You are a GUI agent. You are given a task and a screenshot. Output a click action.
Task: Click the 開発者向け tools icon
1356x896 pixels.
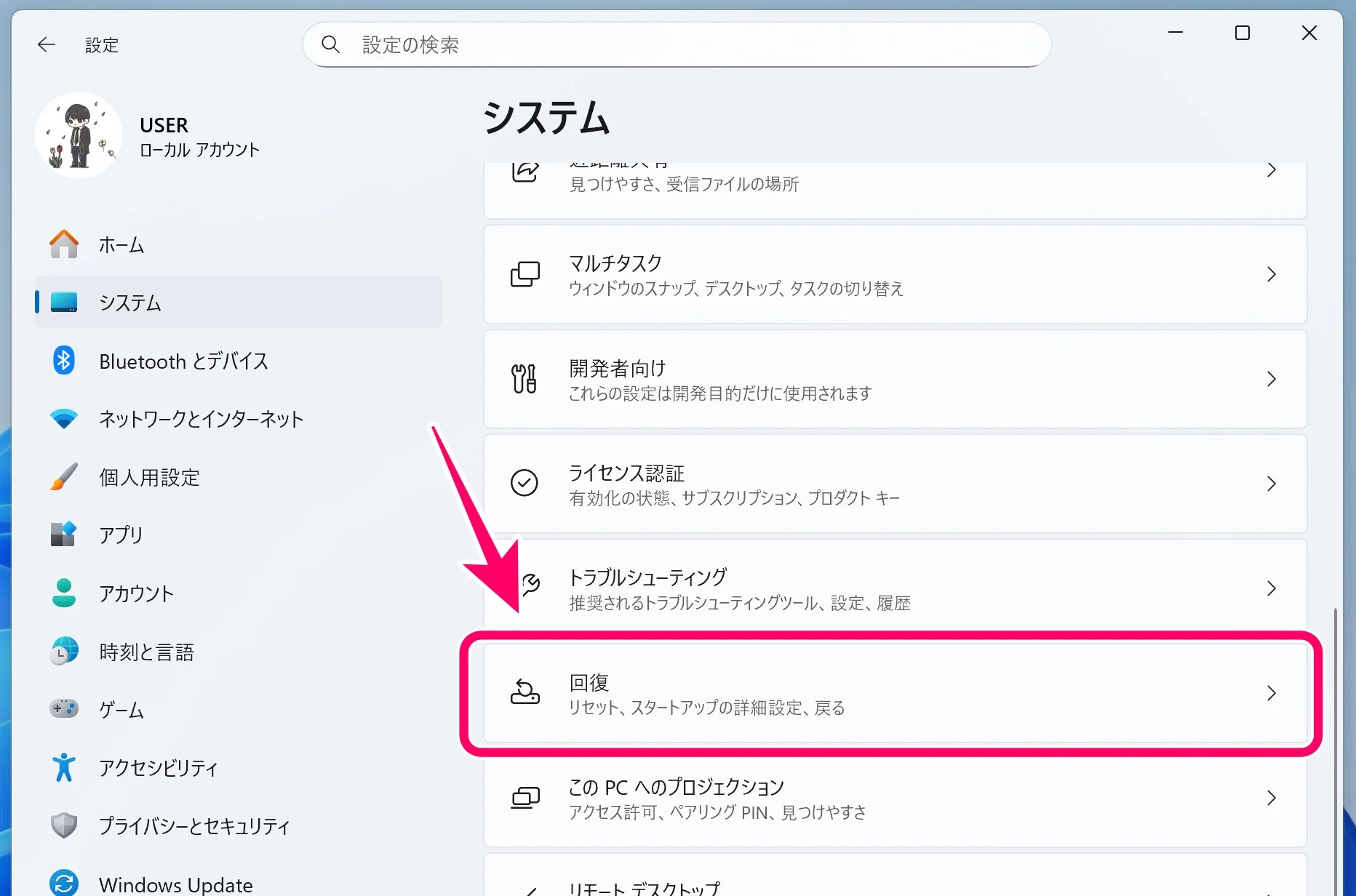click(x=525, y=379)
